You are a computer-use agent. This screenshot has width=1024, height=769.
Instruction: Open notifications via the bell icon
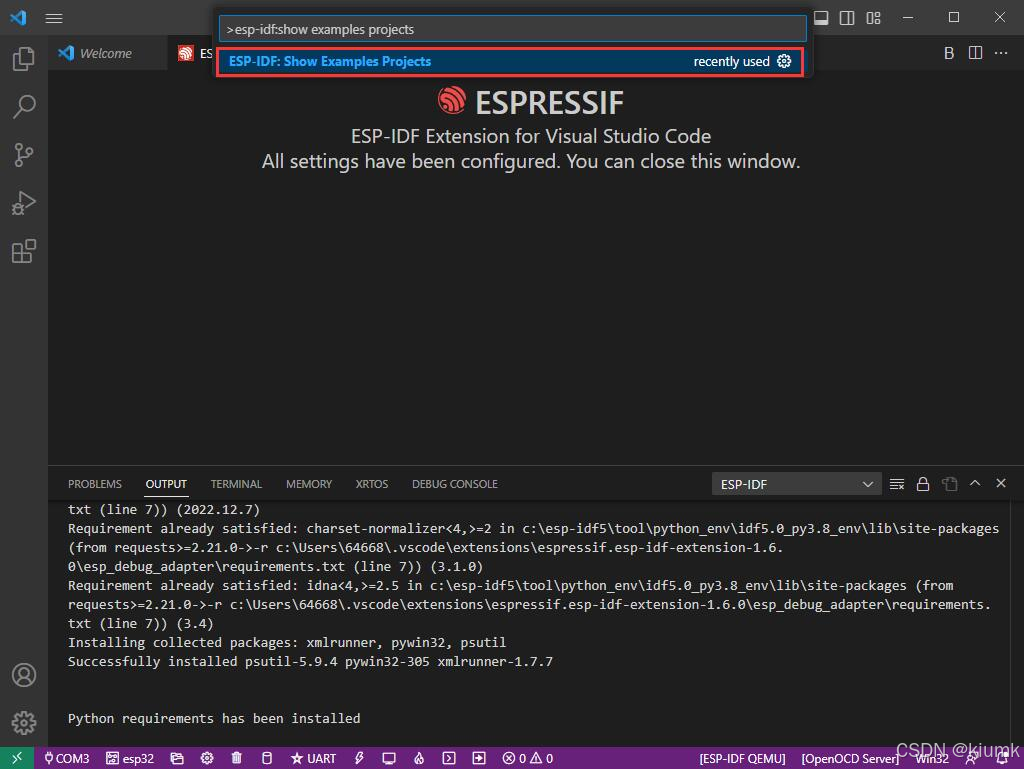pos(1002,759)
